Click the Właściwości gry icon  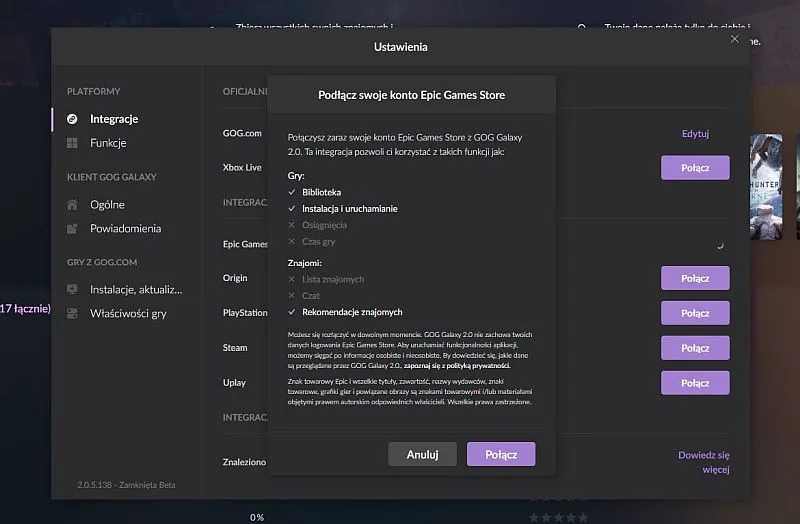pyautogui.click(x=72, y=313)
